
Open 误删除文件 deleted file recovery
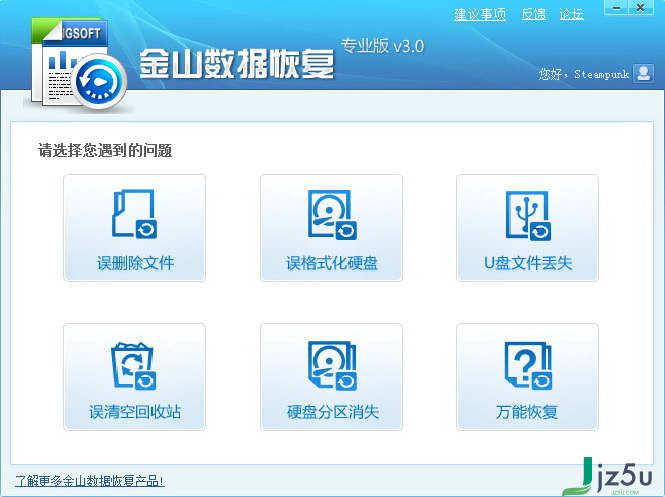point(134,228)
